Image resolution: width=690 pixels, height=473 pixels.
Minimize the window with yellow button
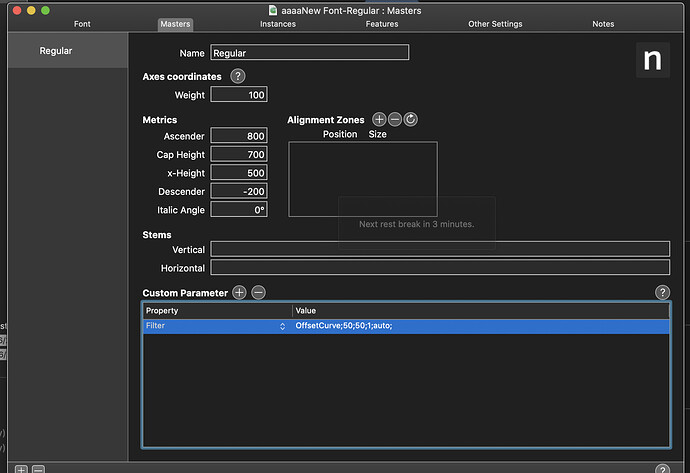31,10
